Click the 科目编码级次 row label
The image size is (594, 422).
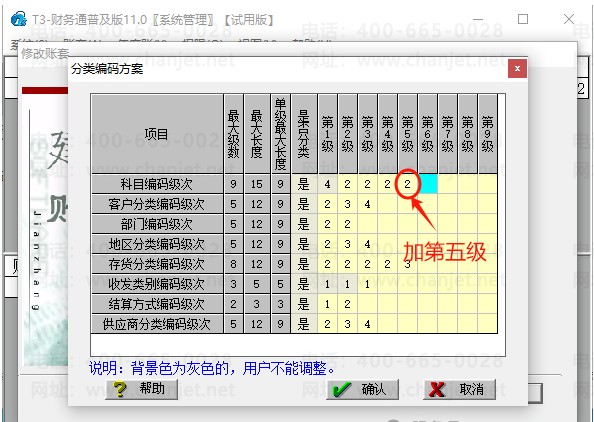coord(157,184)
